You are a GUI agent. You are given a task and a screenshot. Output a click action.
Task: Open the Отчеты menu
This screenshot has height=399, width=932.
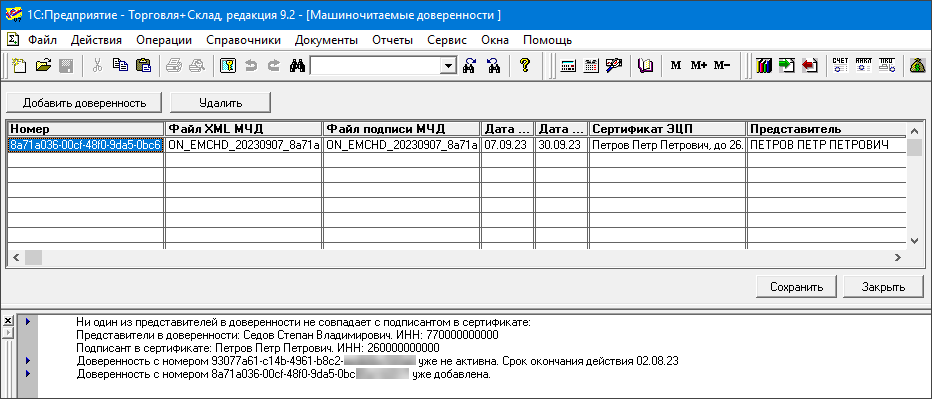392,40
